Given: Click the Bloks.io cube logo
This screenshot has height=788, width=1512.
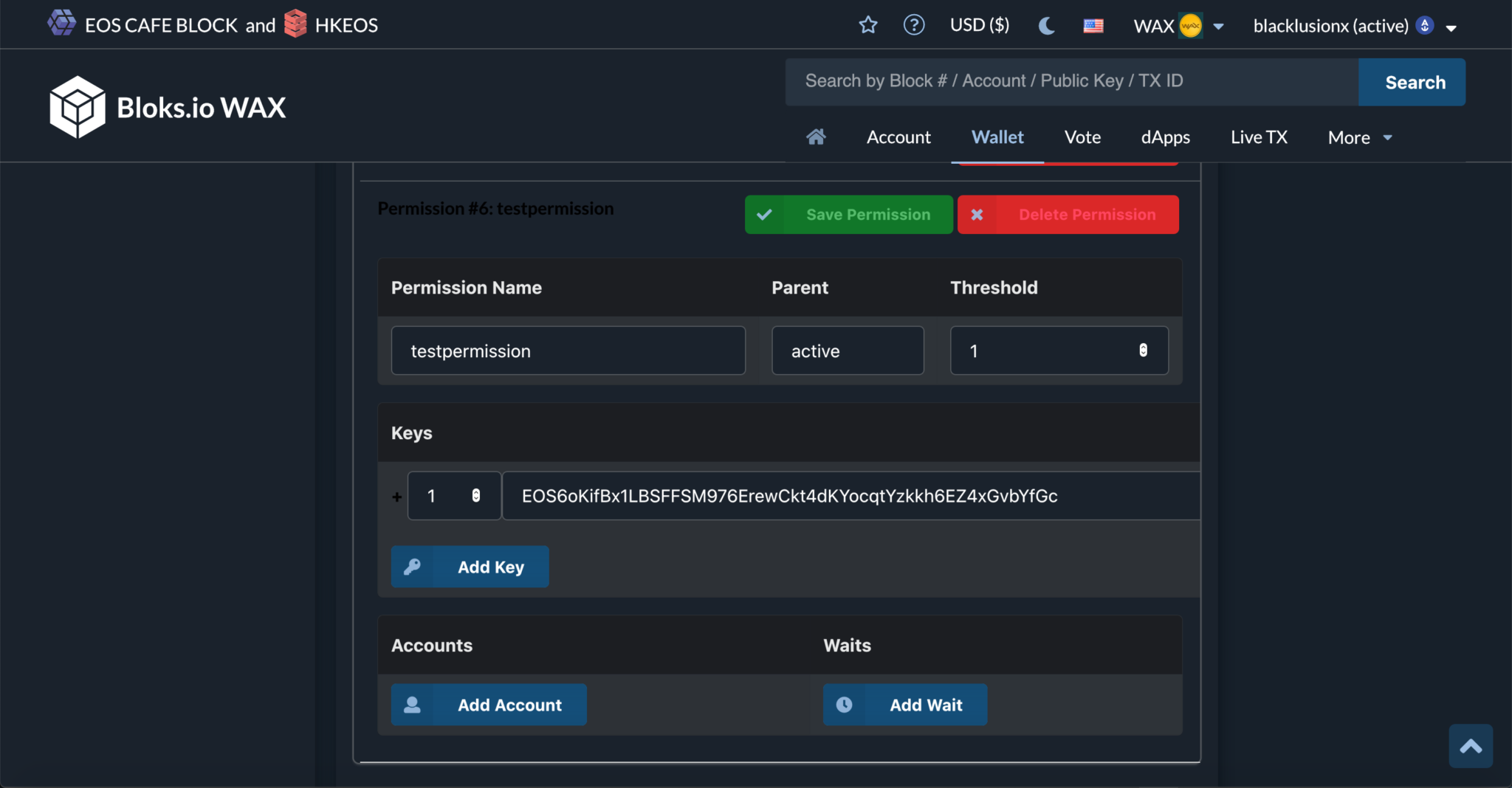Looking at the screenshot, I should click(78, 107).
